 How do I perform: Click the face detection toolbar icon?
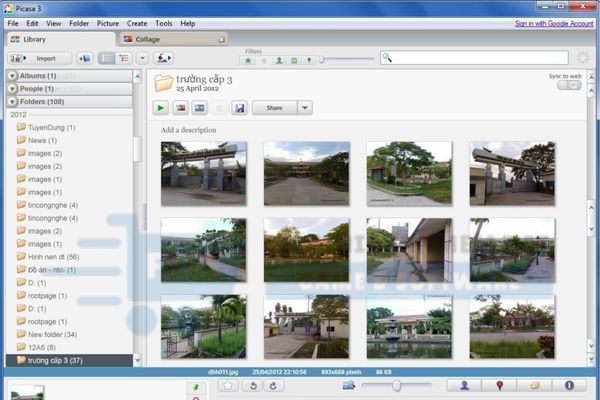164,58
